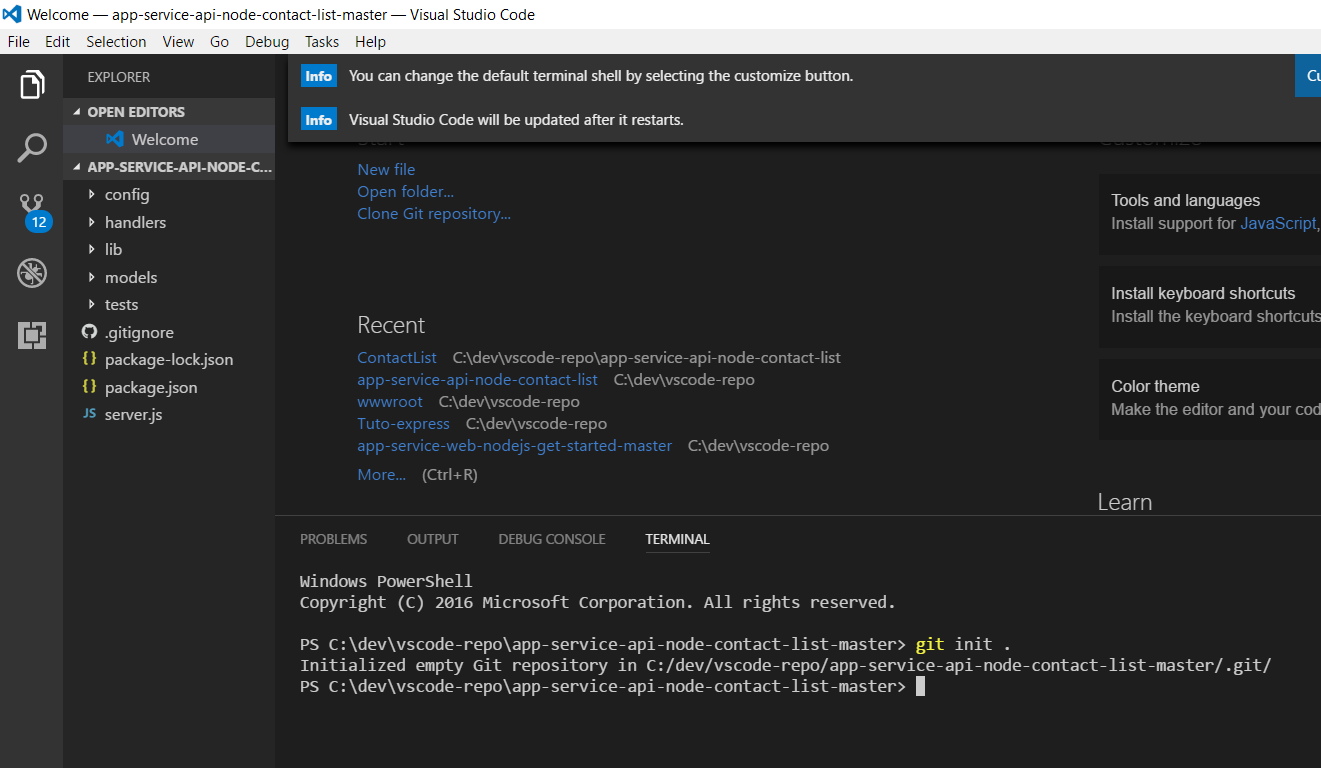Screen dimensions: 1321x768
Task: Click the Welcome tab VS Code icon
Action: click(x=115, y=139)
